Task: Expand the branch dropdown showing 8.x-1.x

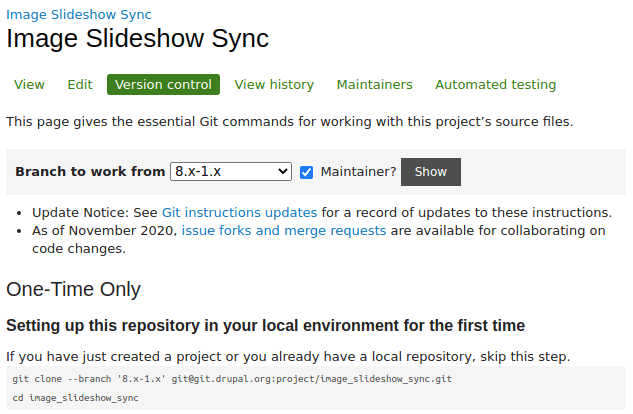Action: tap(231, 172)
